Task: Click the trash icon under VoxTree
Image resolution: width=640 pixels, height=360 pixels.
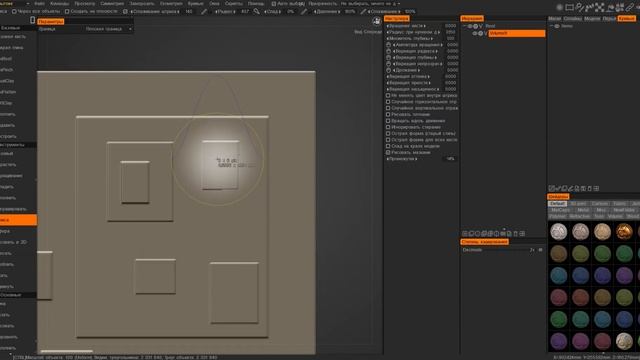Action: pos(516,233)
